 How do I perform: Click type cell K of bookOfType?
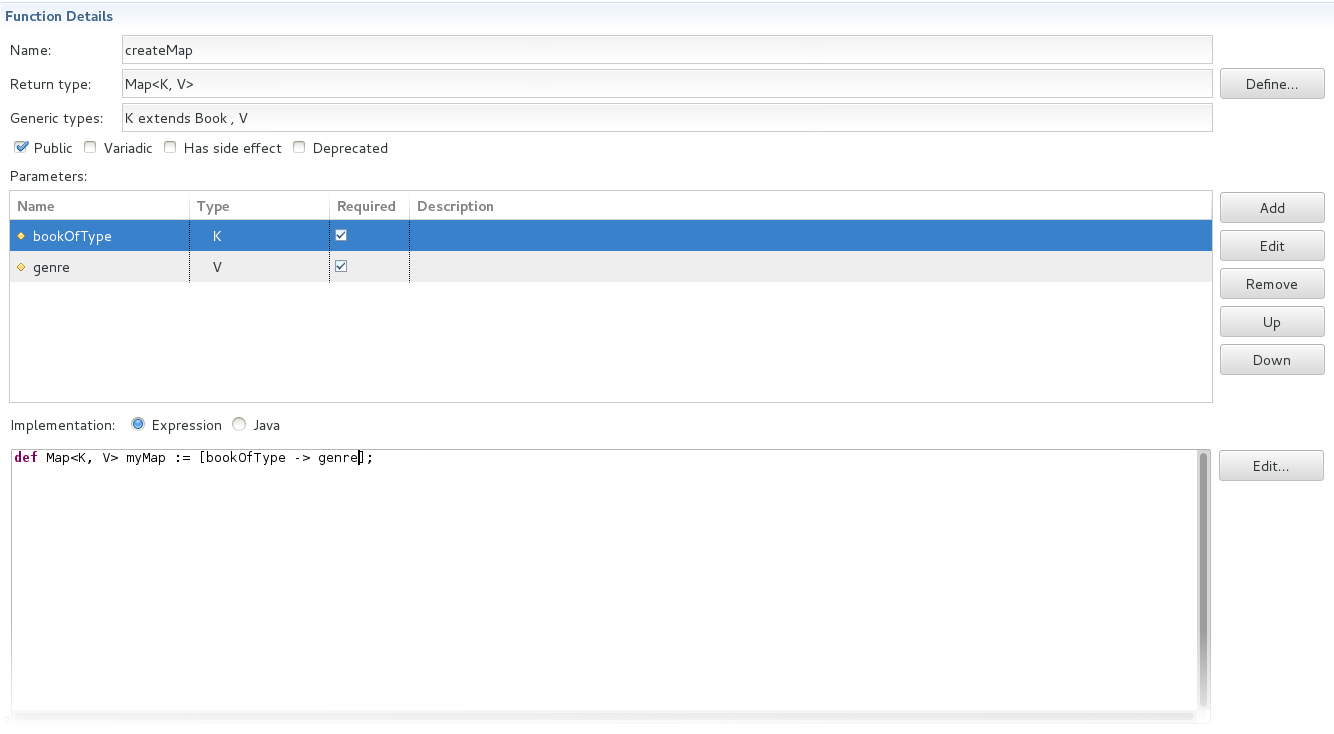pos(259,236)
